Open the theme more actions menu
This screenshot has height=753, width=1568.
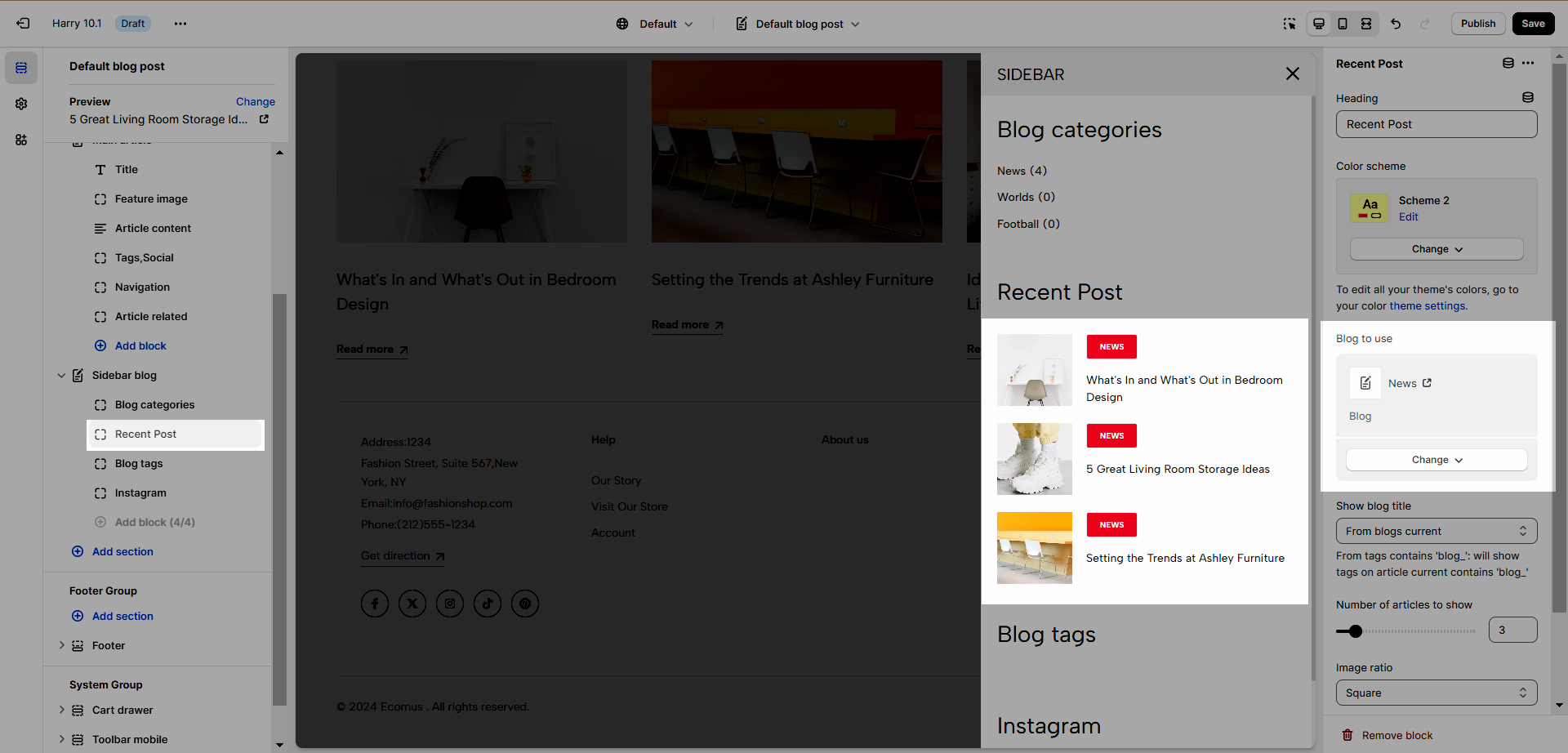180,24
